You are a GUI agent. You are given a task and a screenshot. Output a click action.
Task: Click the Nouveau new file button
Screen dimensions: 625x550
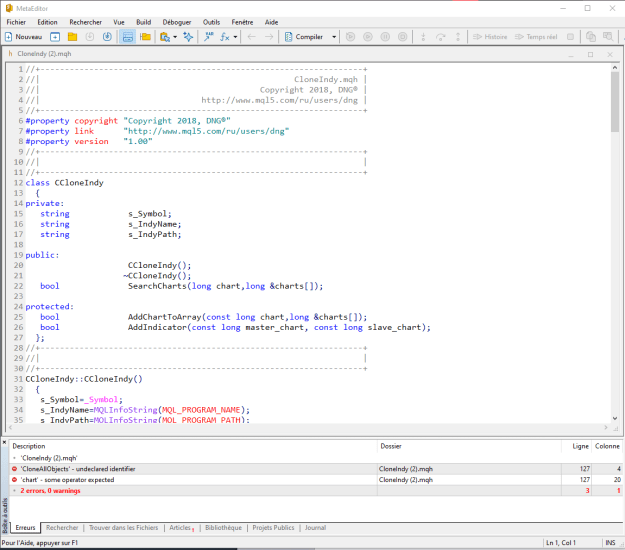pos(23,37)
